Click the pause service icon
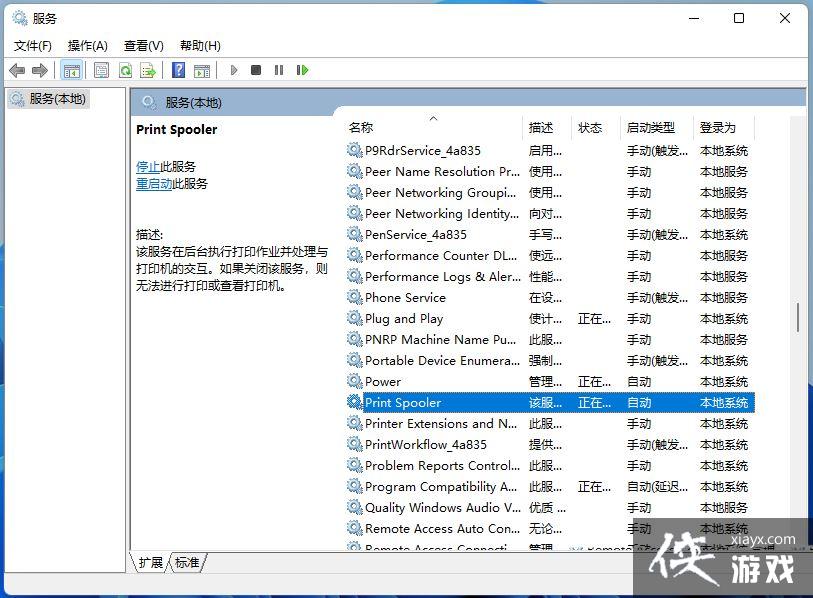 click(x=277, y=70)
